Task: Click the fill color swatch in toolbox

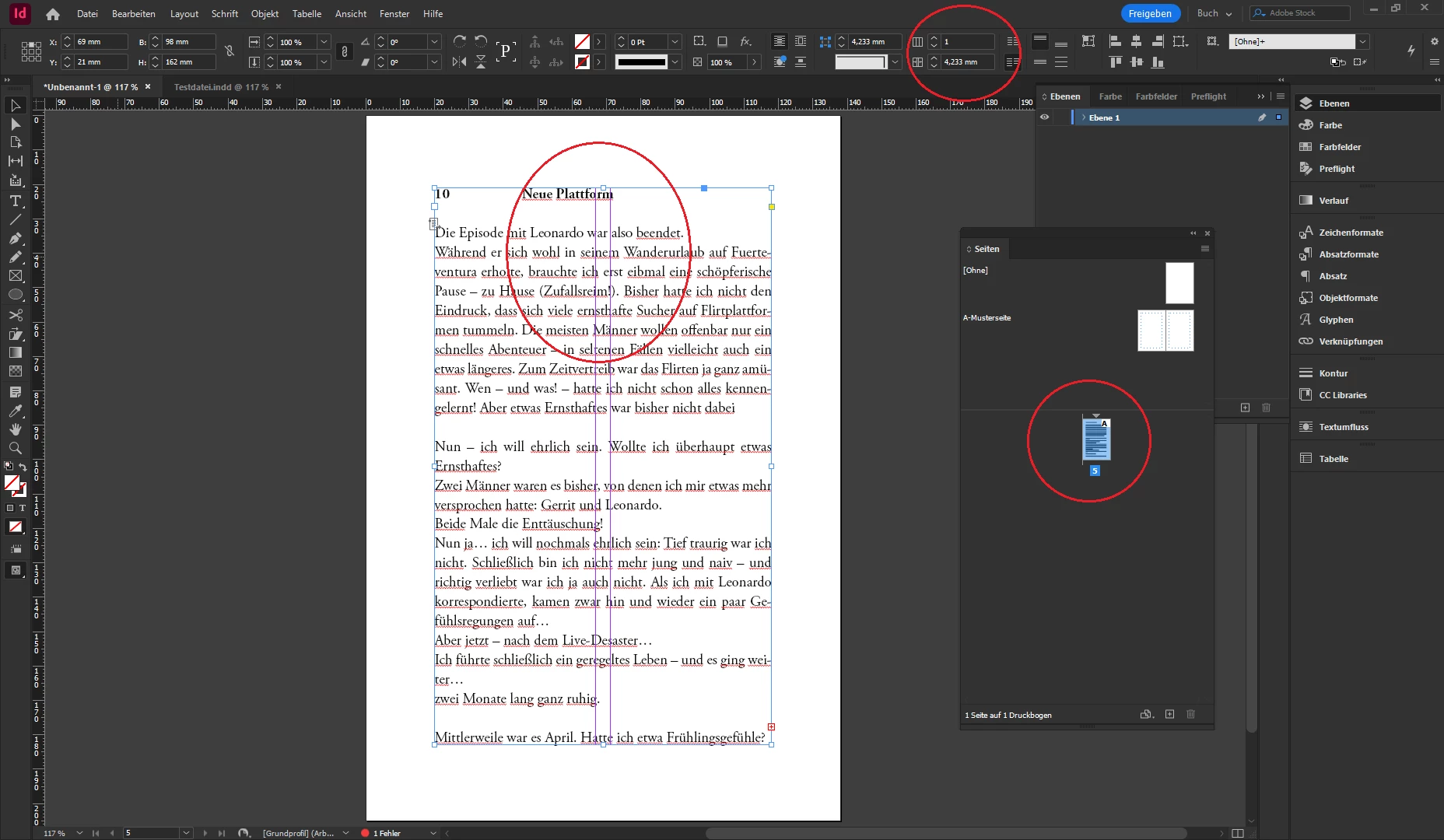Action: coord(12,483)
